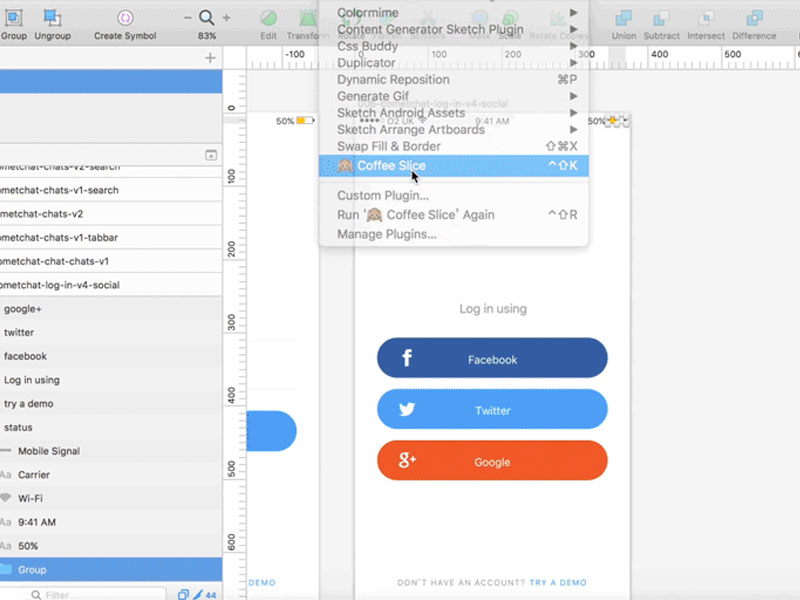Open Custom Plugin... menu item
The image size is (800, 600).
pos(454,195)
